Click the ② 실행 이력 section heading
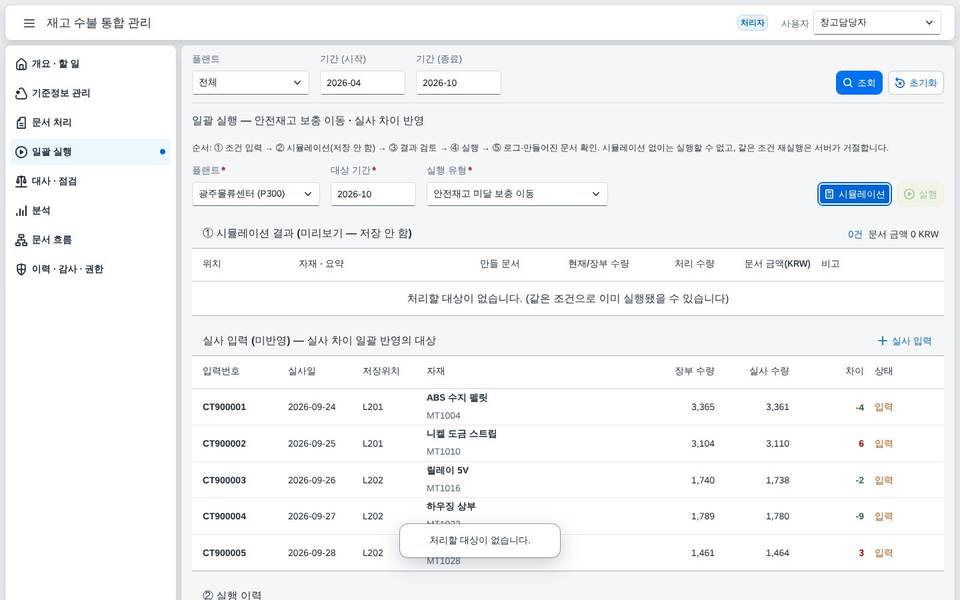The image size is (960, 600). [x=232, y=594]
